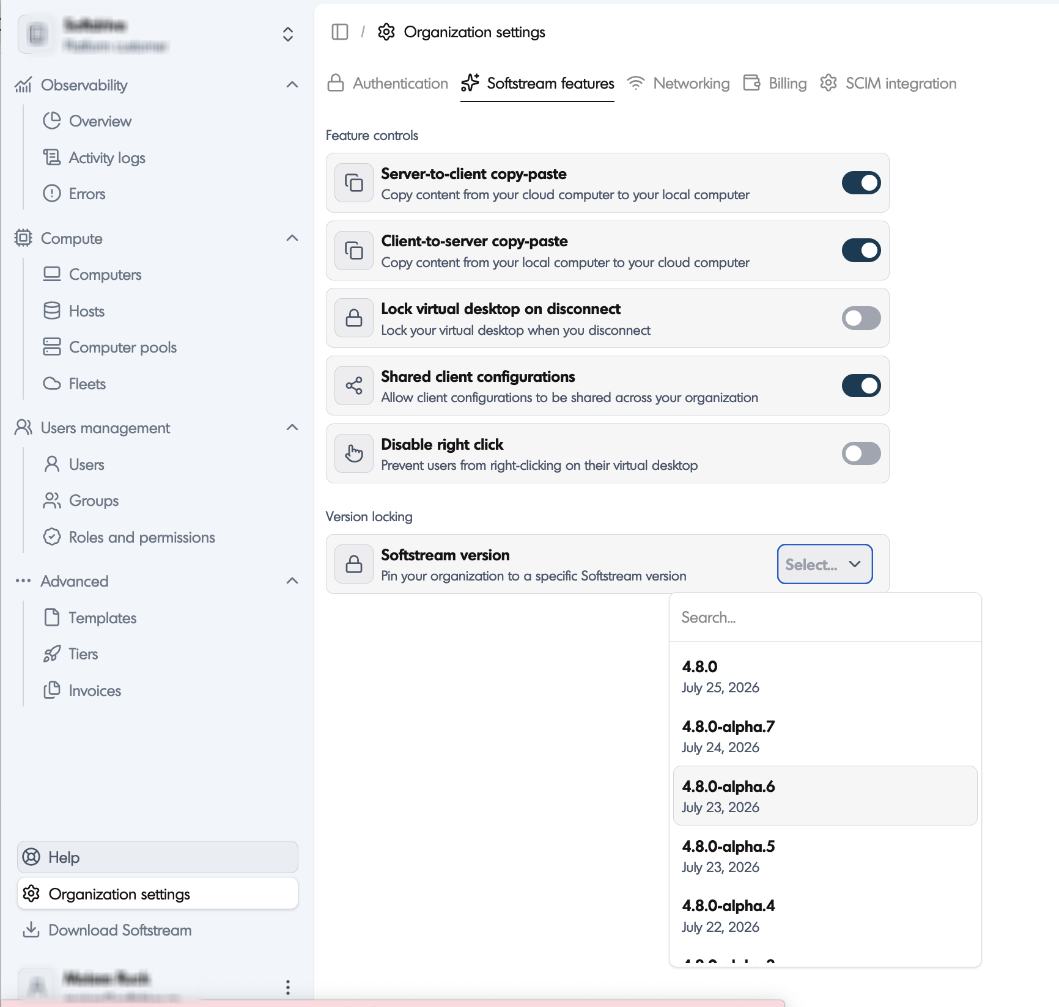Click the Errors alert icon
The height and width of the screenshot is (1007, 1059).
click(52, 194)
